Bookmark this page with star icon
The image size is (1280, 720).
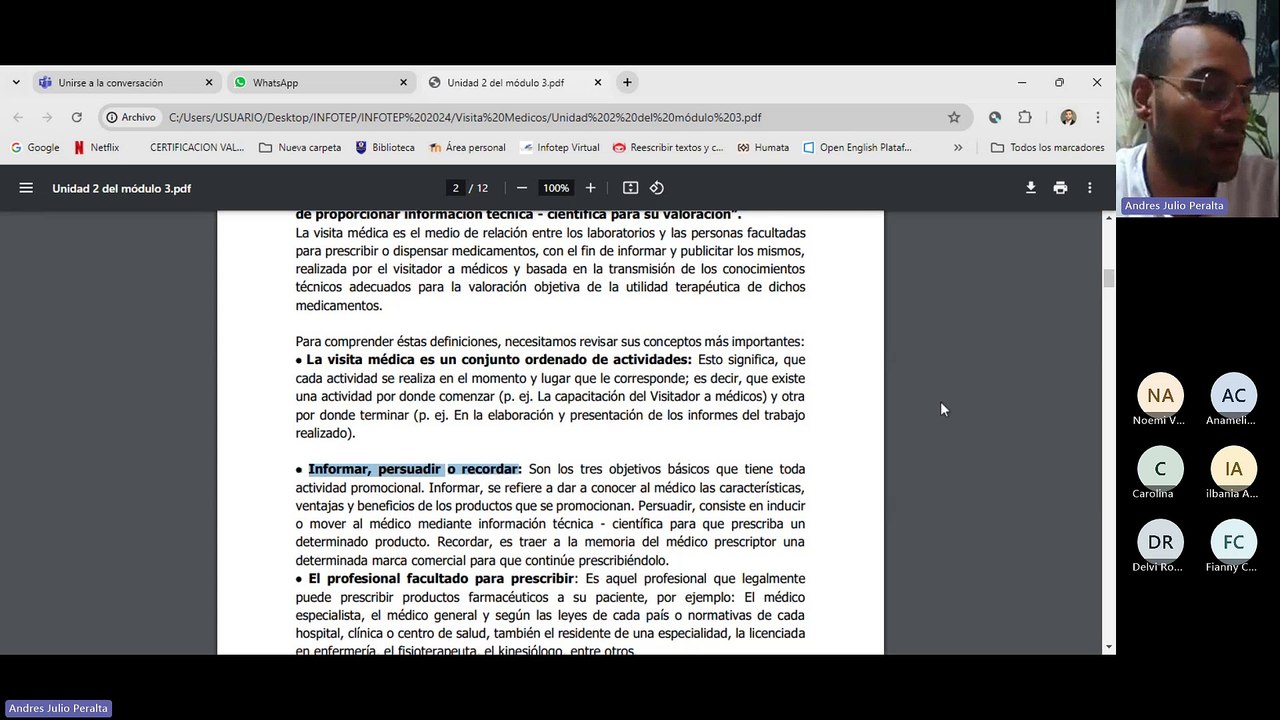click(x=954, y=117)
